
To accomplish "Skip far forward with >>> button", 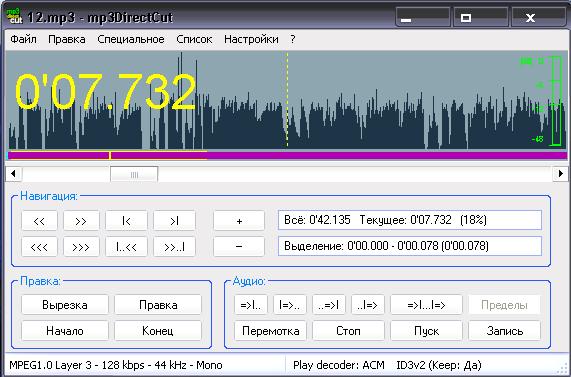I will 81,247.
